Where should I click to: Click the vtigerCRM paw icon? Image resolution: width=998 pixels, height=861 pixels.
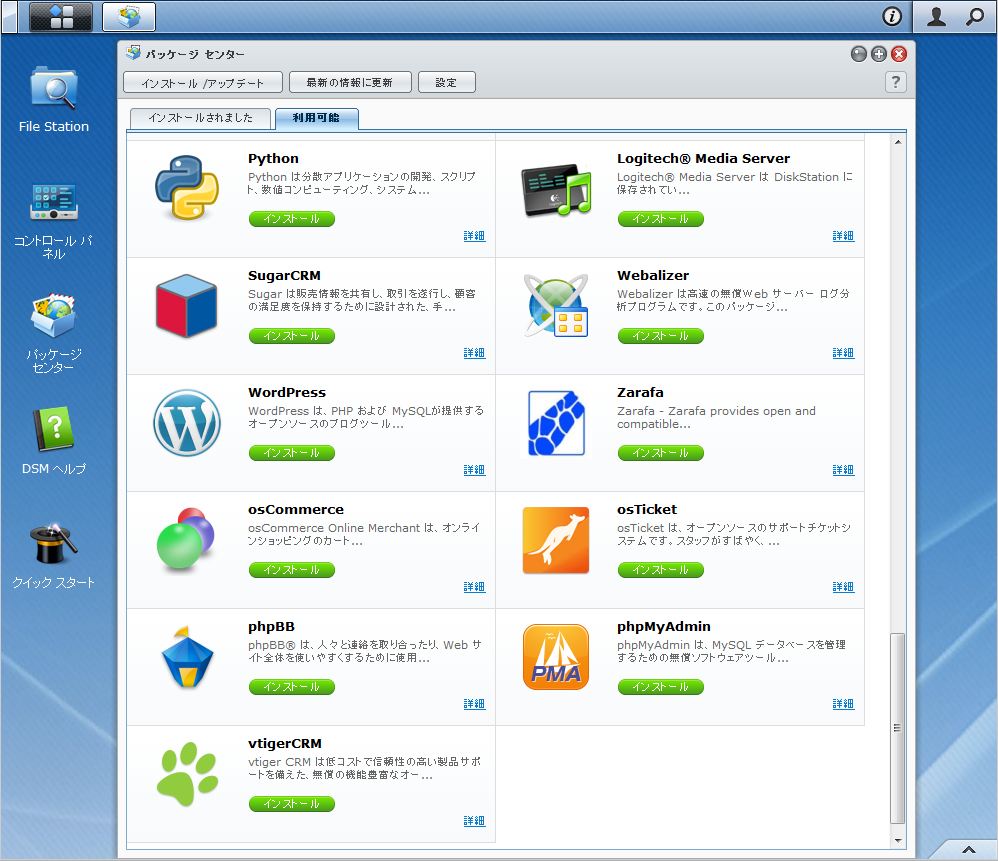pyautogui.click(x=186, y=774)
